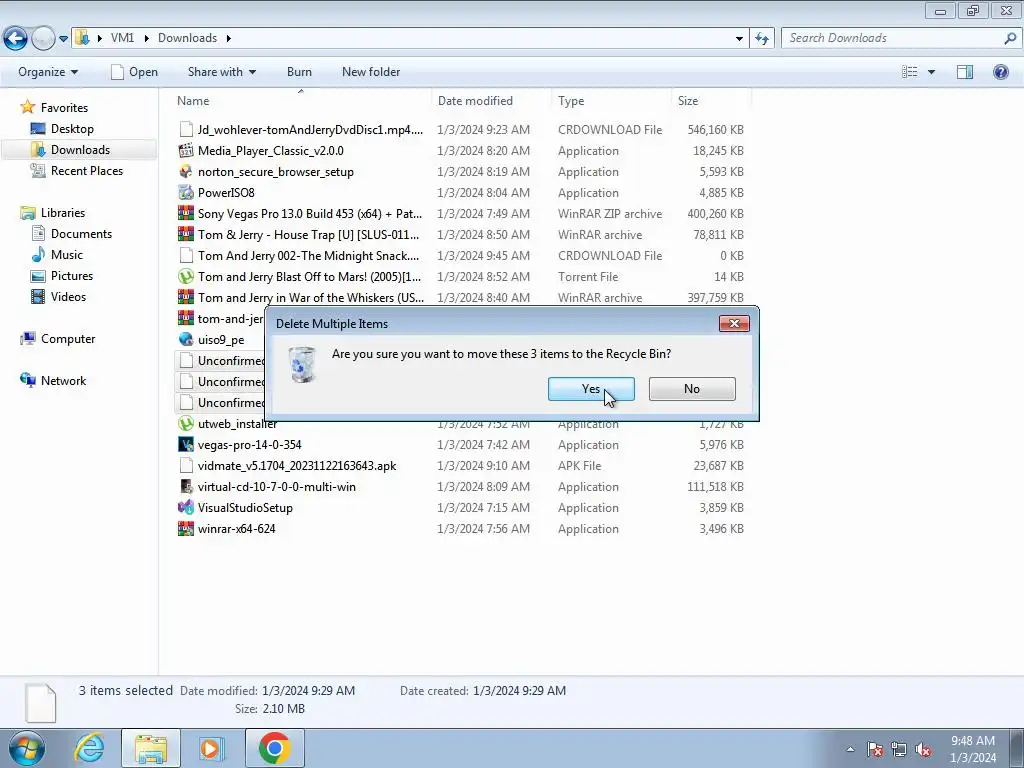
Task: Select Computer in the navigation pane
Action: pos(68,339)
